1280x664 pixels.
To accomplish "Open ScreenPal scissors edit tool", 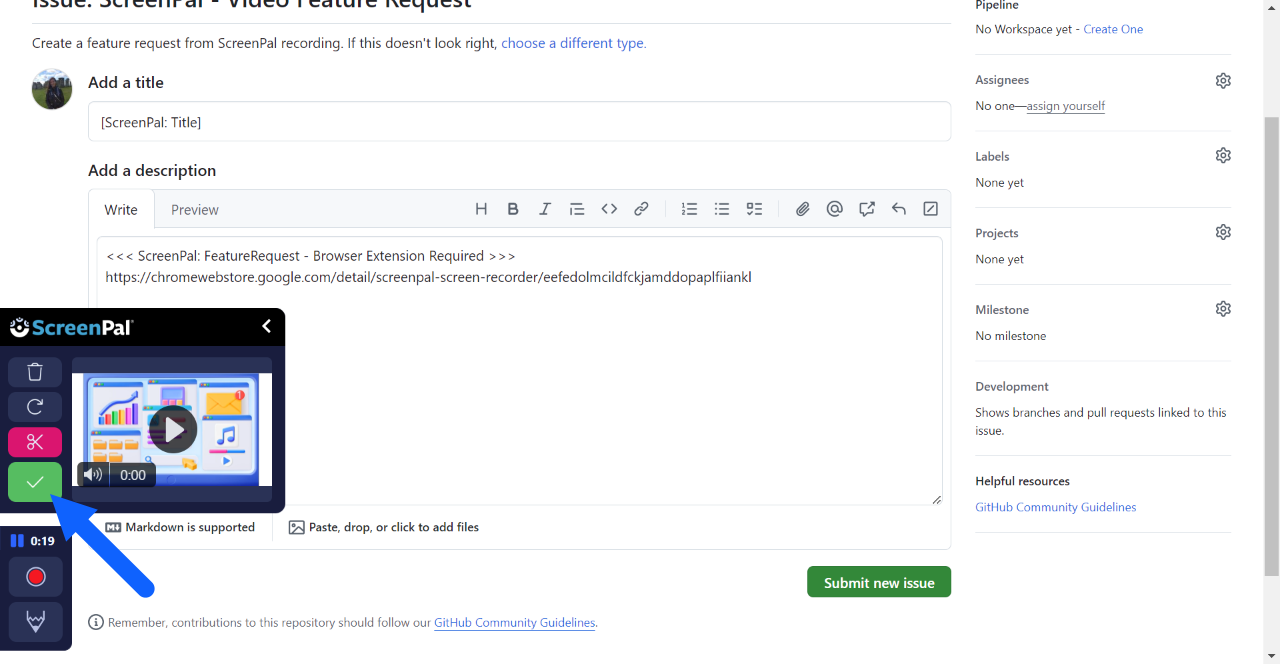I will point(35,442).
